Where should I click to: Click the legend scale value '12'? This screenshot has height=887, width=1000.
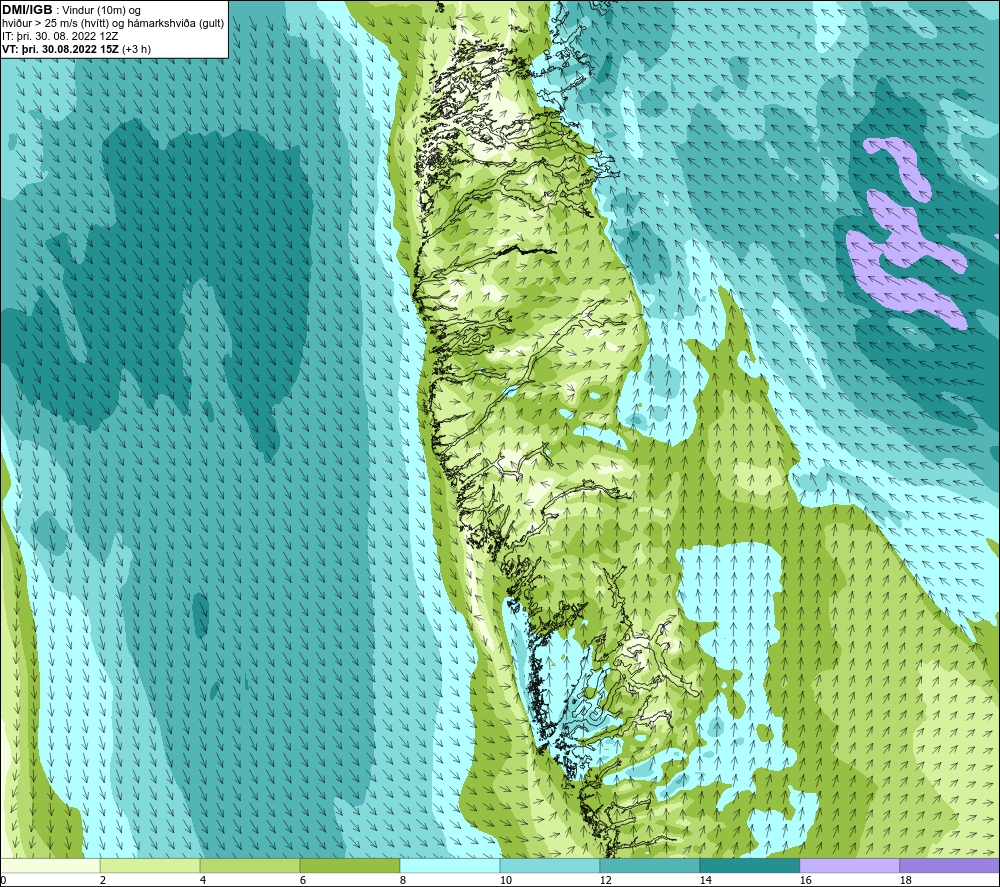tap(606, 880)
